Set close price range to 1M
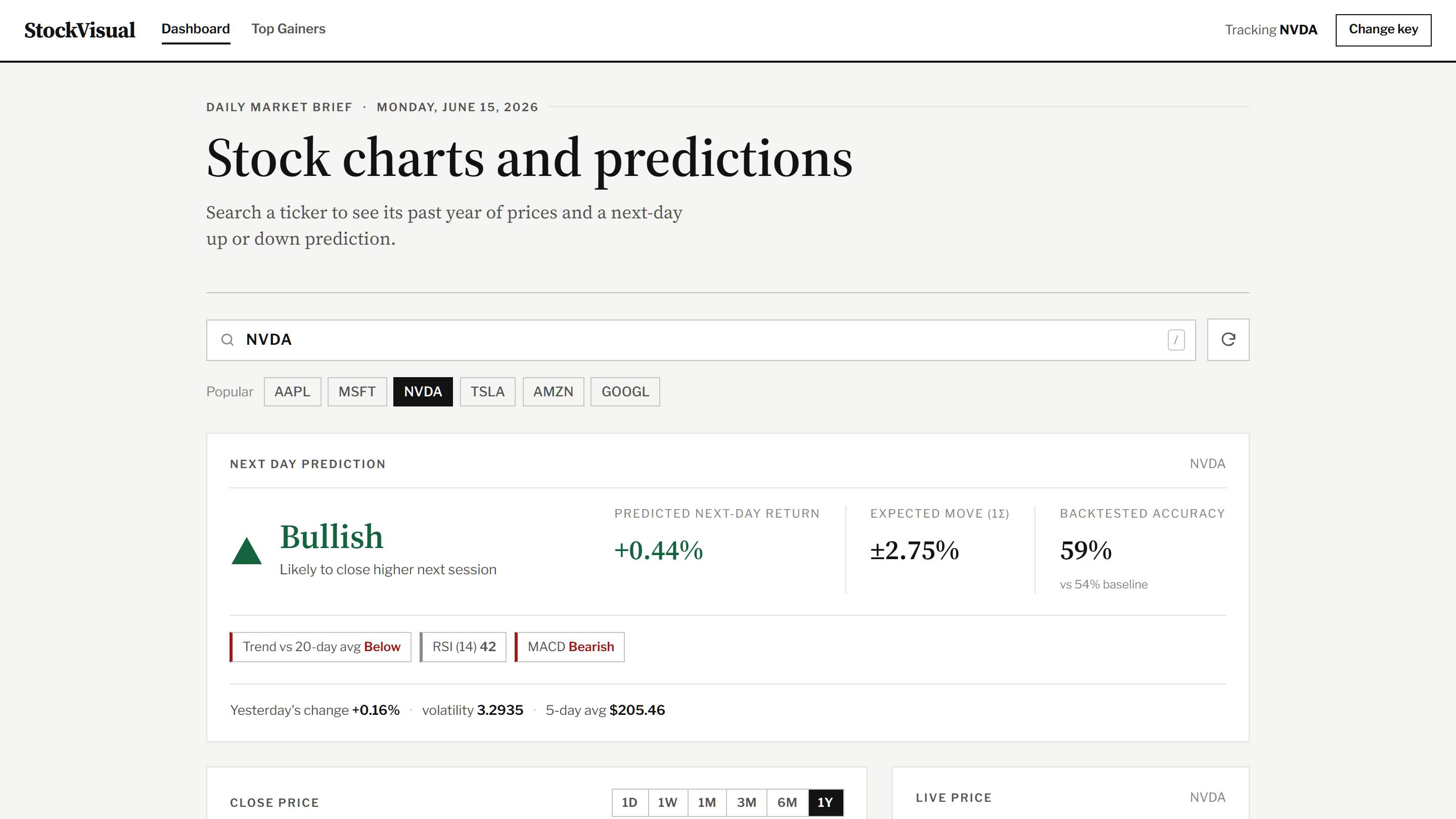This screenshot has height=819, width=1456. 707,802
